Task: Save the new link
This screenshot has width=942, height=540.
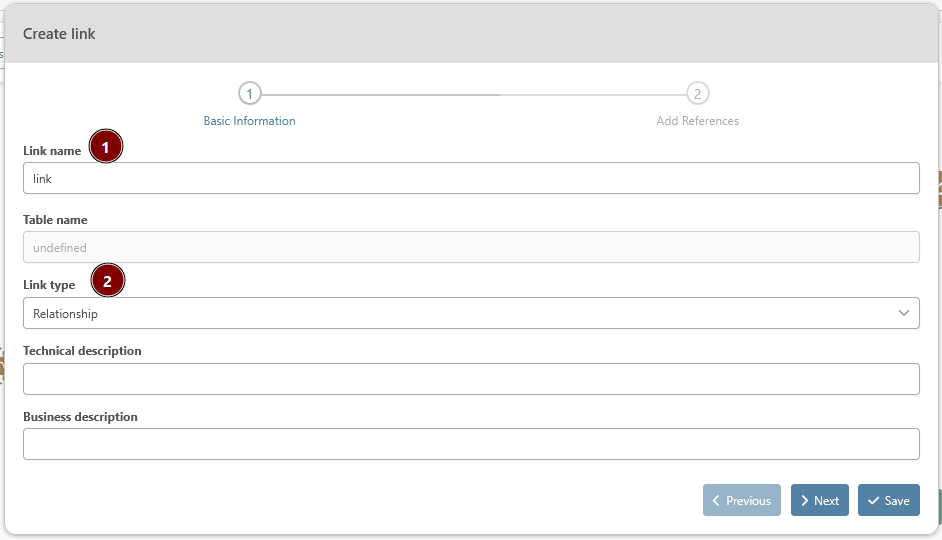Action: click(888, 501)
